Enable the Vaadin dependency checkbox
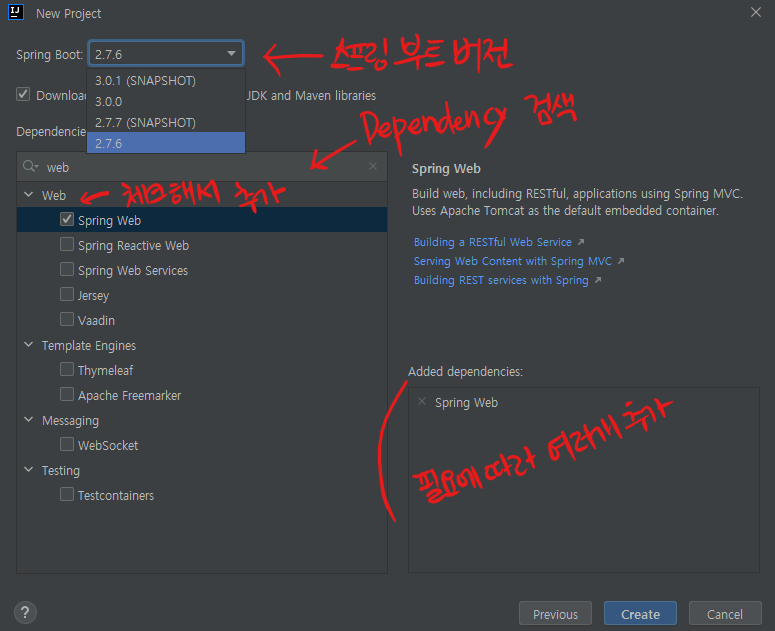The image size is (775, 631). pos(67,319)
